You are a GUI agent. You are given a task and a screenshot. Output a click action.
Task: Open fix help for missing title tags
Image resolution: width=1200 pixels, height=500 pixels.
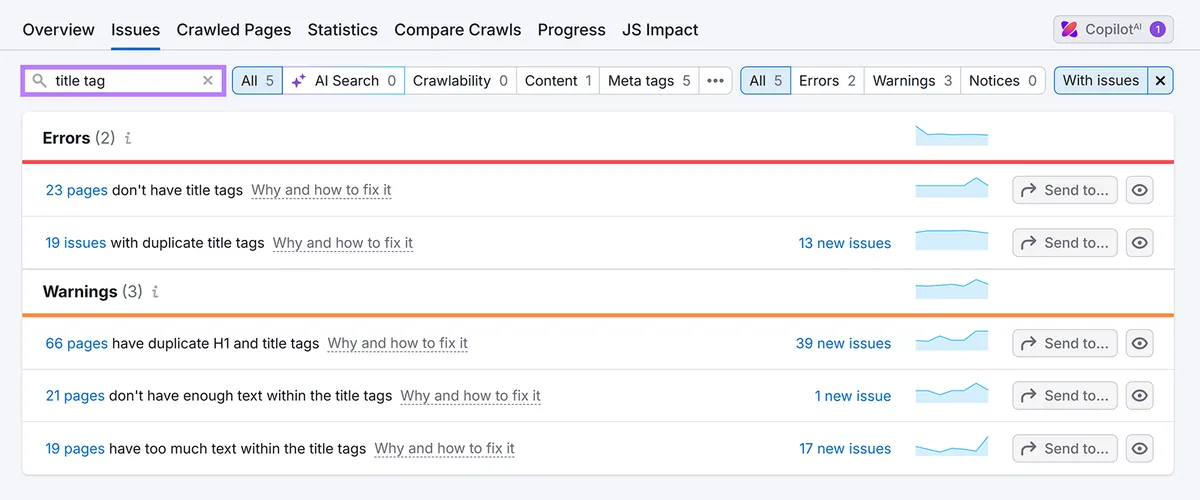321,190
